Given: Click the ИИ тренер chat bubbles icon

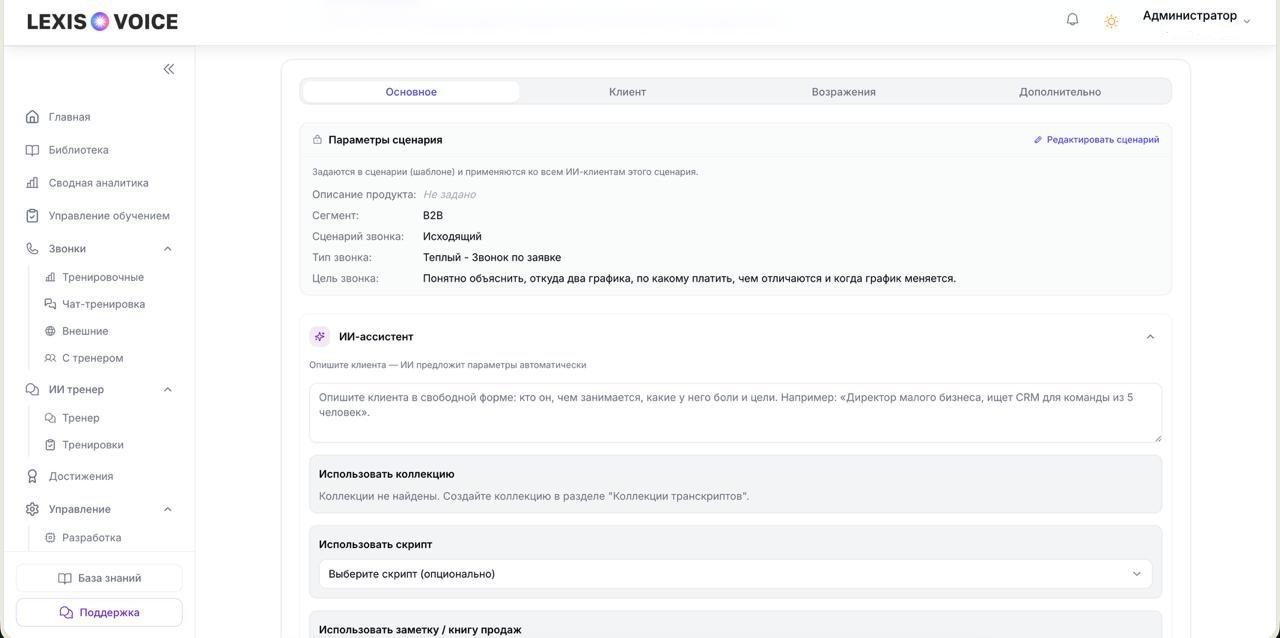Looking at the screenshot, I should click(x=32, y=390).
